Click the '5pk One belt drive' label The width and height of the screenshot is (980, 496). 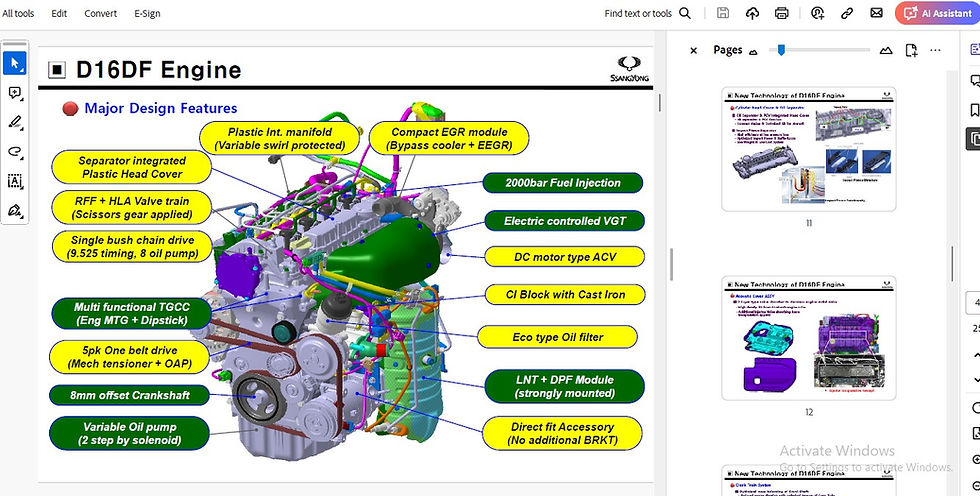[x=129, y=357]
